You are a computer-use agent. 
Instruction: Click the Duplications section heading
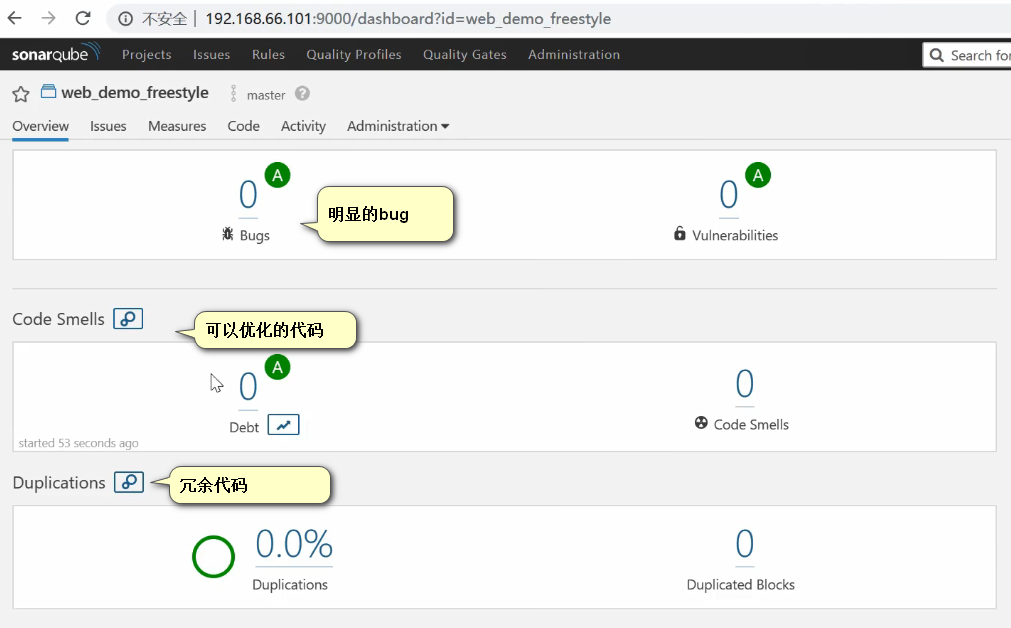[x=59, y=483]
